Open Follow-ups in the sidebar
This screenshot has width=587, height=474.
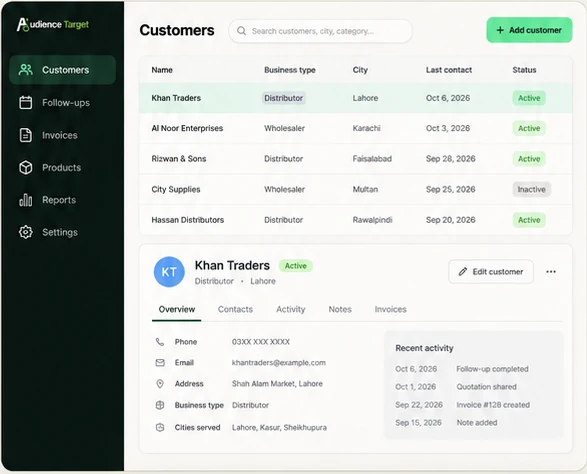coord(63,103)
